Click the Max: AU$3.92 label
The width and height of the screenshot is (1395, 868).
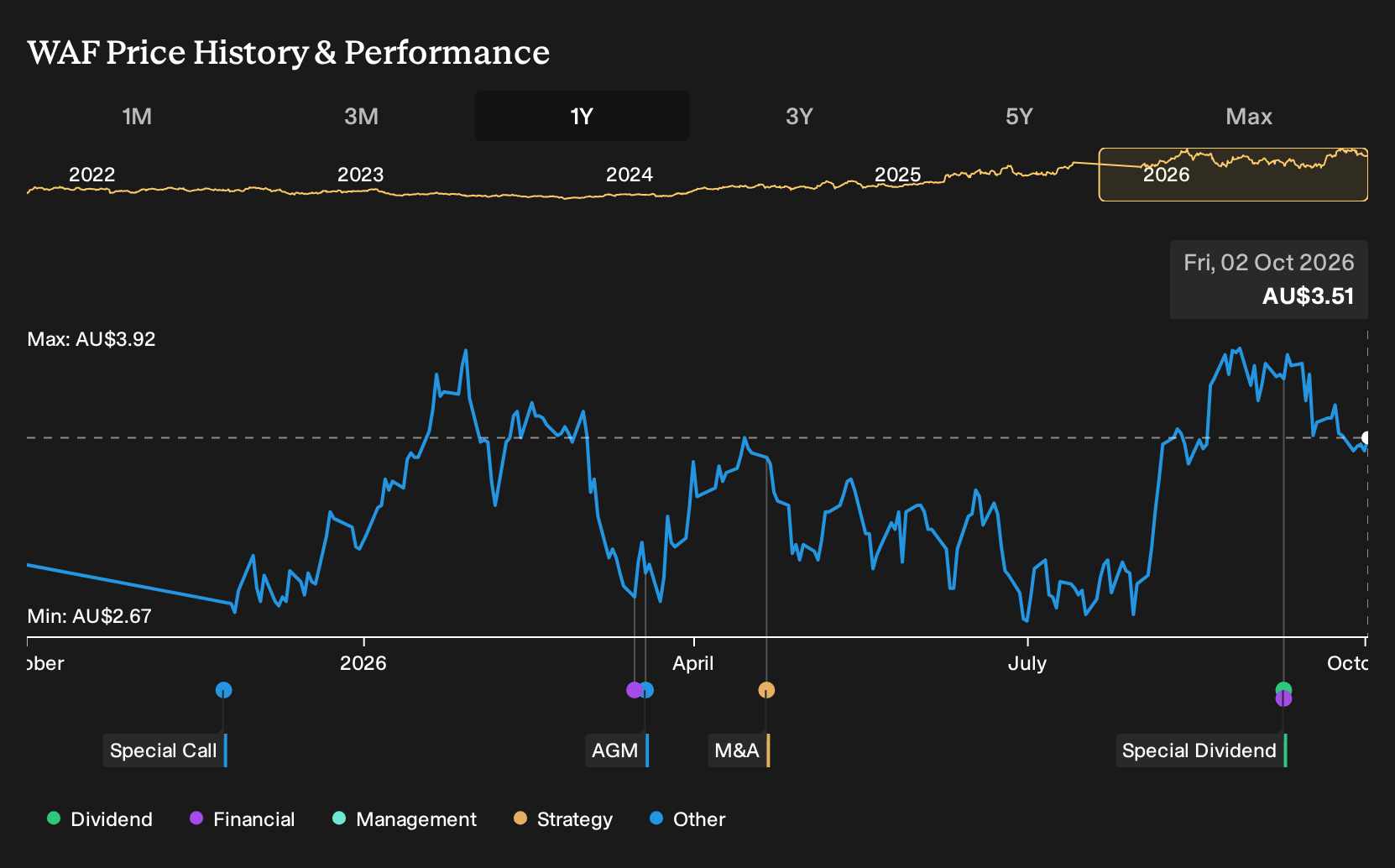(x=91, y=339)
